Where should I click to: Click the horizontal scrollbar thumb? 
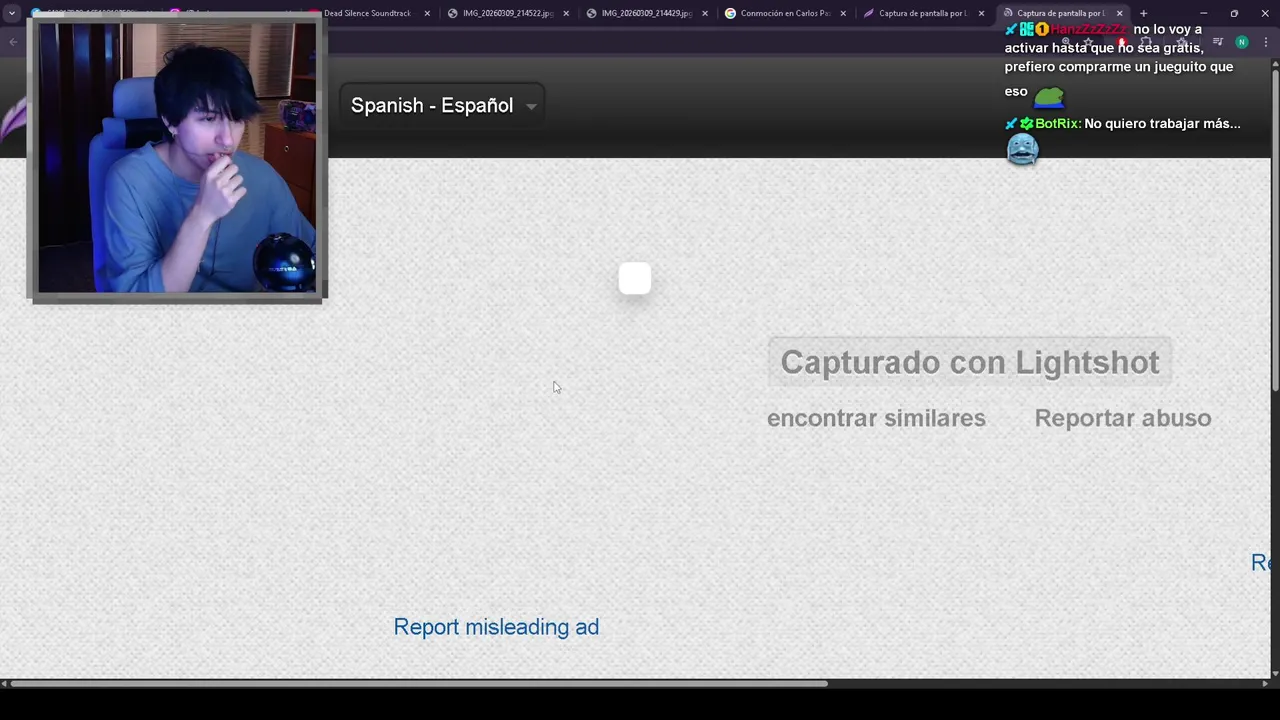pyautogui.click(x=420, y=684)
